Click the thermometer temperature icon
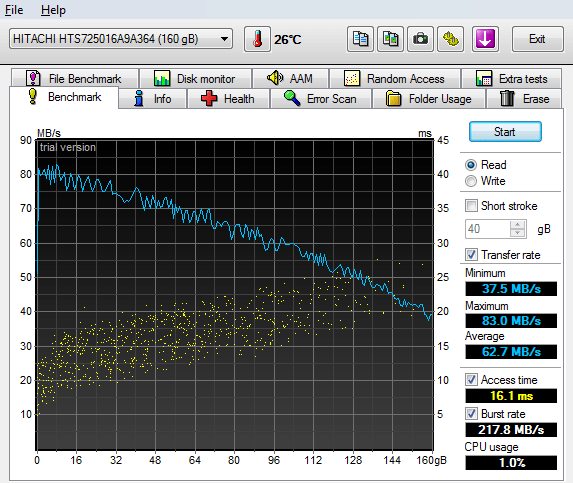The image size is (573, 483). (x=257, y=39)
